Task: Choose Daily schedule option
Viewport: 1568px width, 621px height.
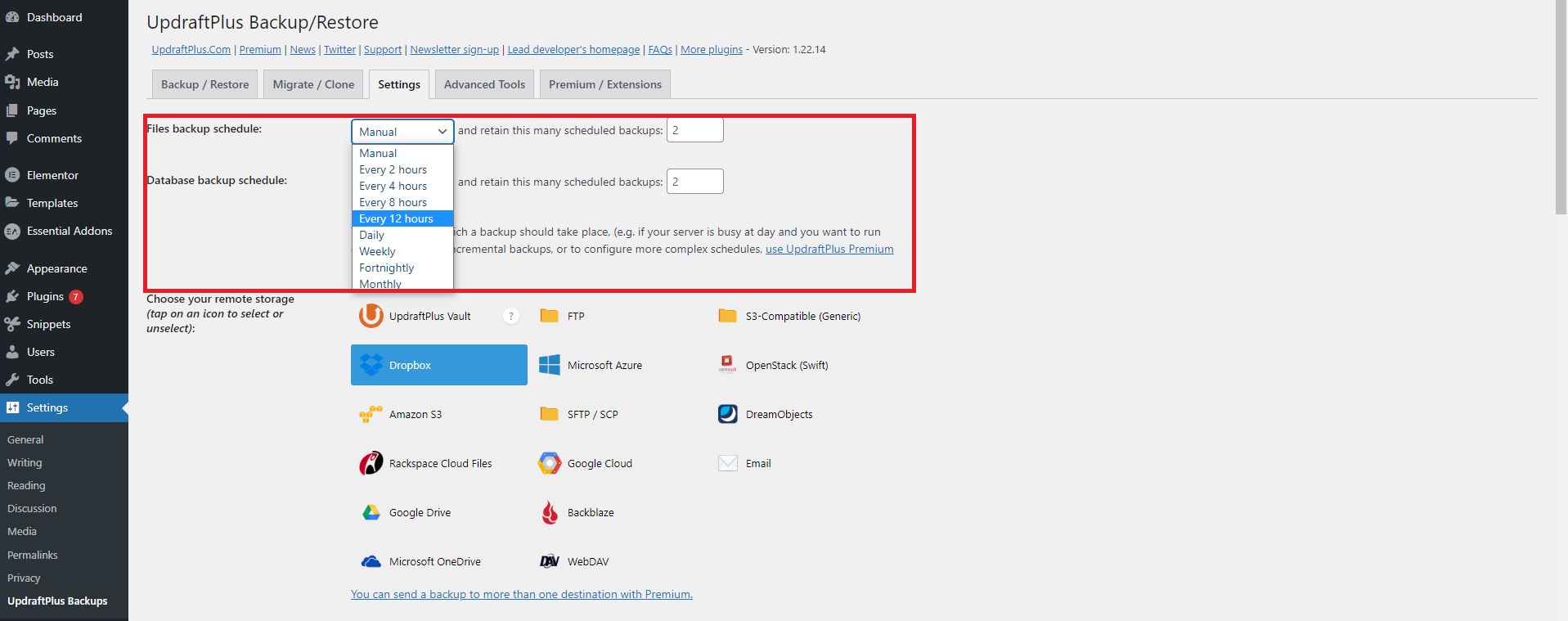Action: pyautogui.click(x=402, y=235)
